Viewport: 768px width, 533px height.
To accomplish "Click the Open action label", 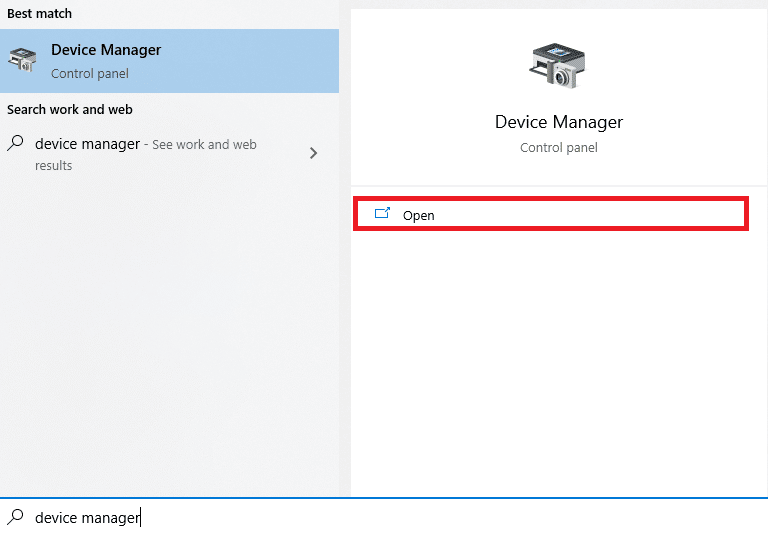I will point(418,215).
